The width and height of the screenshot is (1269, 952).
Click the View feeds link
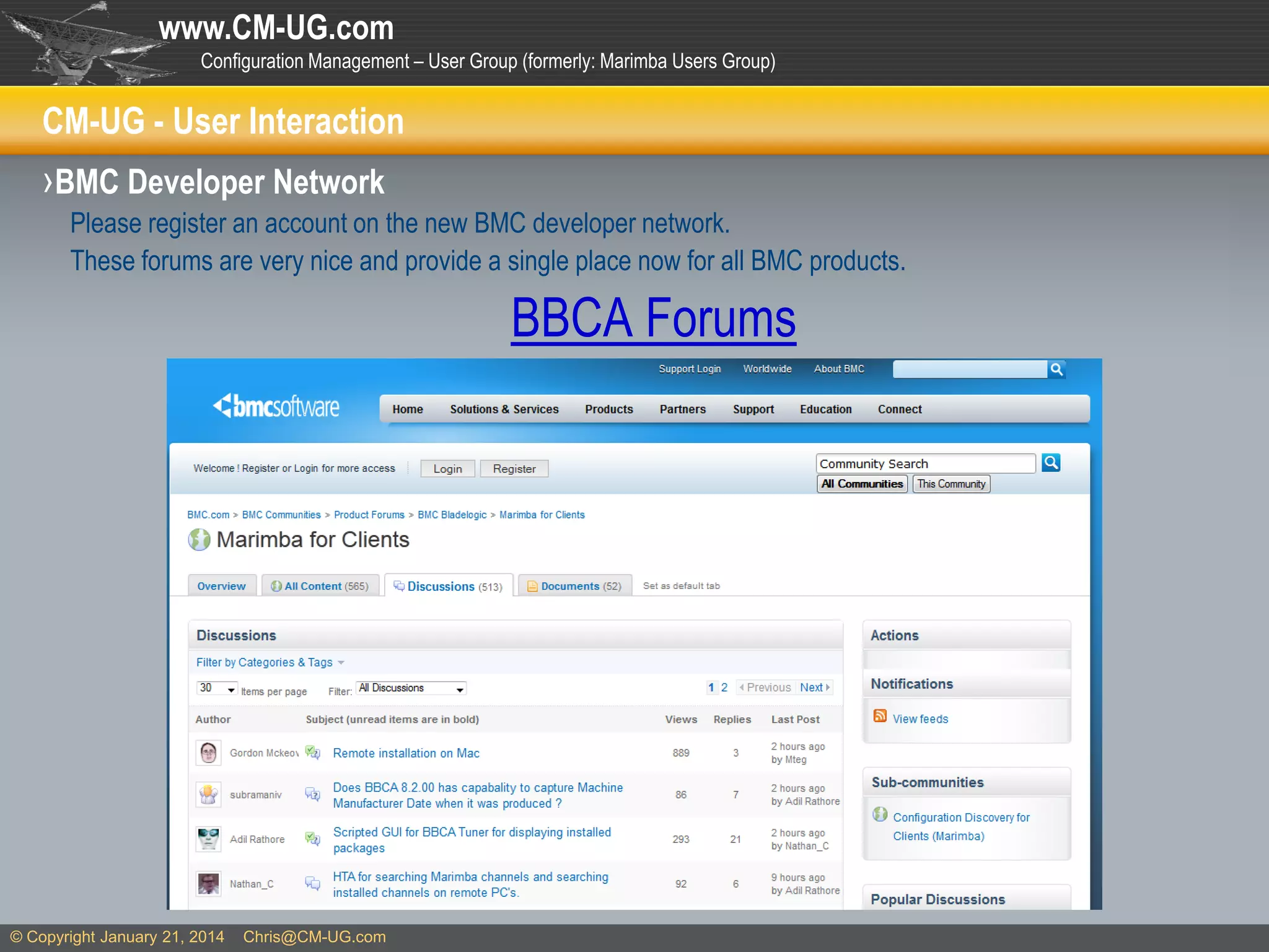coord(920,719)
